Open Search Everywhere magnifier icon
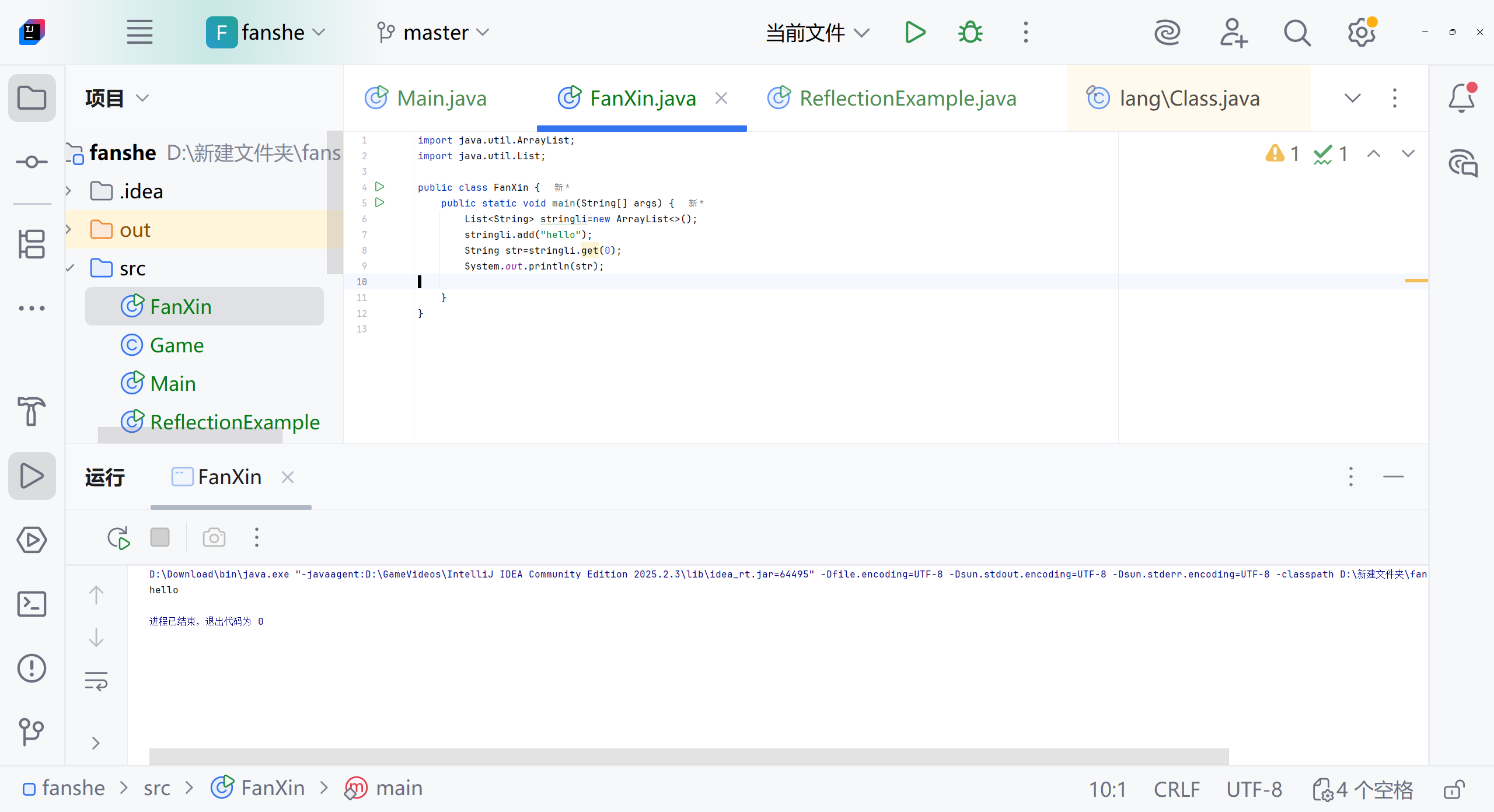1494x812 pixels. click(x=1297, y=33)
